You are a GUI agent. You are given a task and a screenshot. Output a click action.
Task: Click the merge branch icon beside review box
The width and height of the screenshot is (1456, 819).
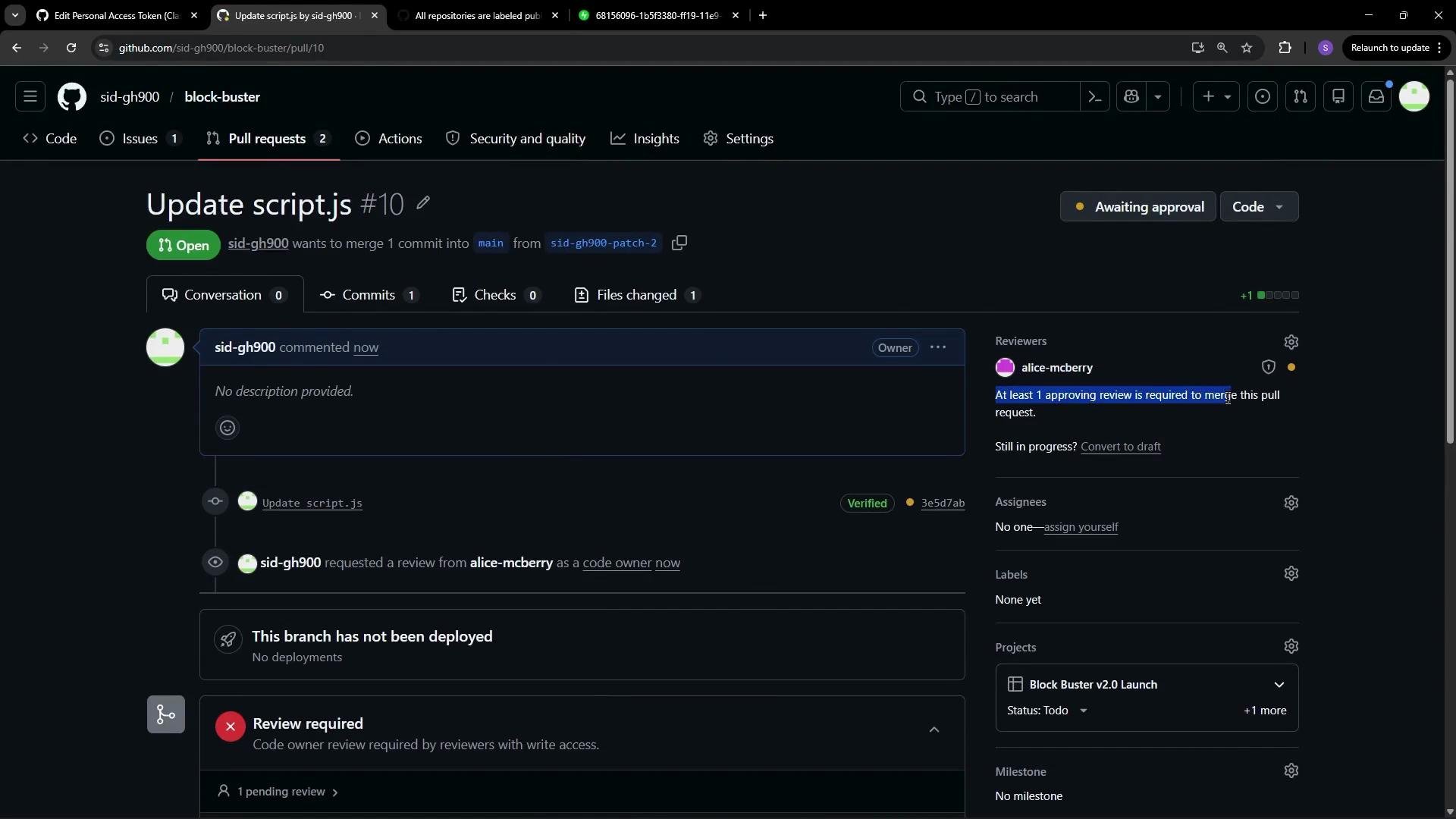click(x=166, y=714)
